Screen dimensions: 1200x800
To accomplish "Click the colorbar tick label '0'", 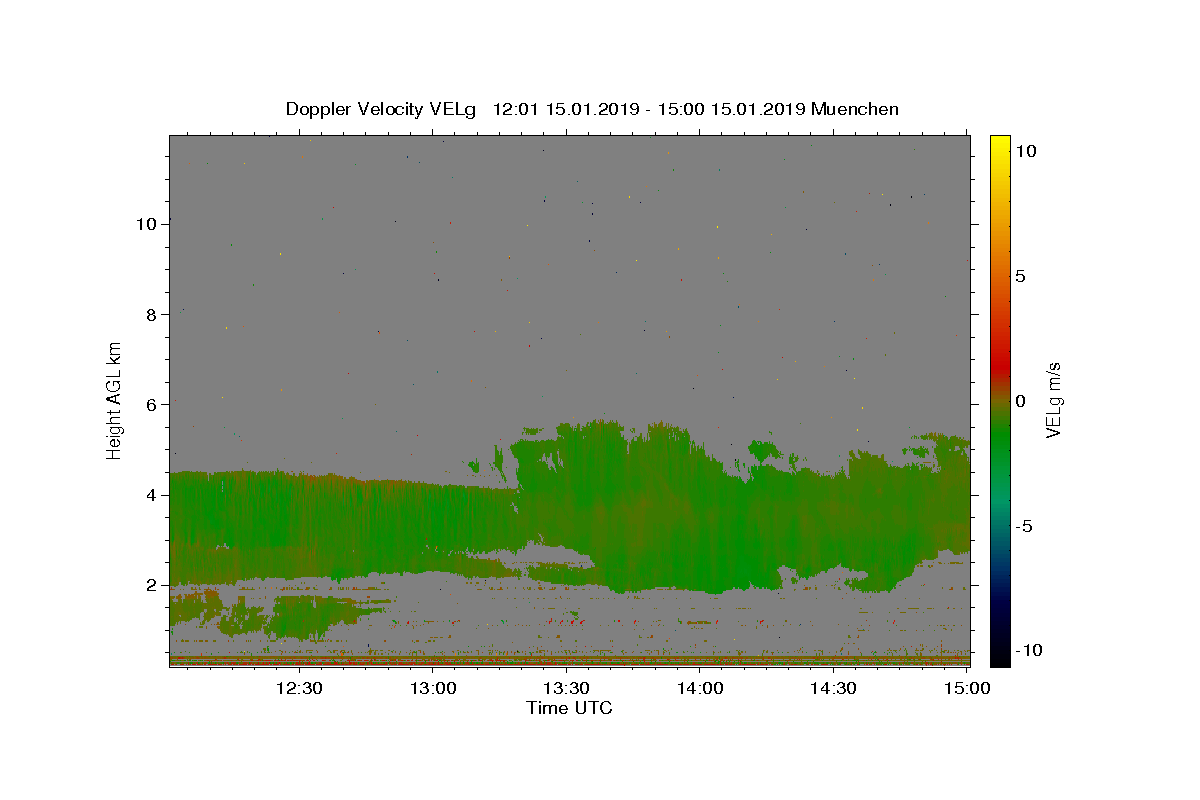I will pyautogui.click(x=1019, y=401).
